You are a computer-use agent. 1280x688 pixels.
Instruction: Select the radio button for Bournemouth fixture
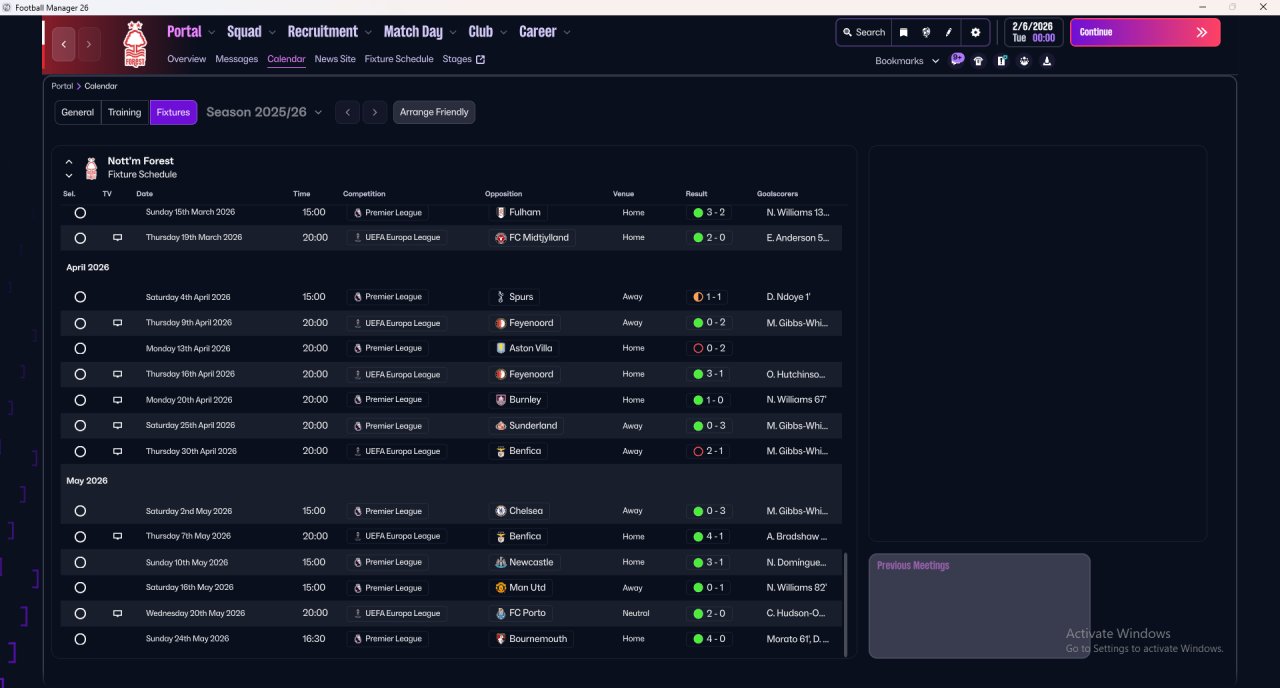(x=80, y=639)
